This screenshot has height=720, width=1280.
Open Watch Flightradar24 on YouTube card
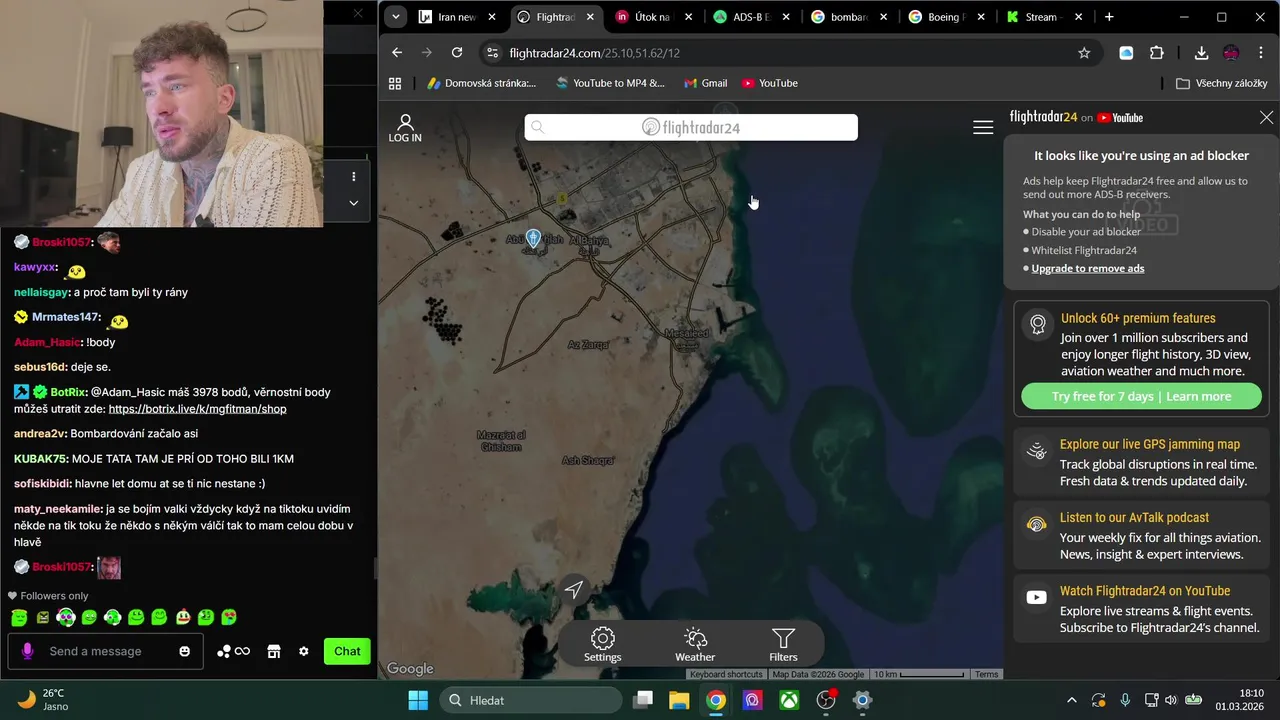pyautogui.click(x=1141, y=608)
